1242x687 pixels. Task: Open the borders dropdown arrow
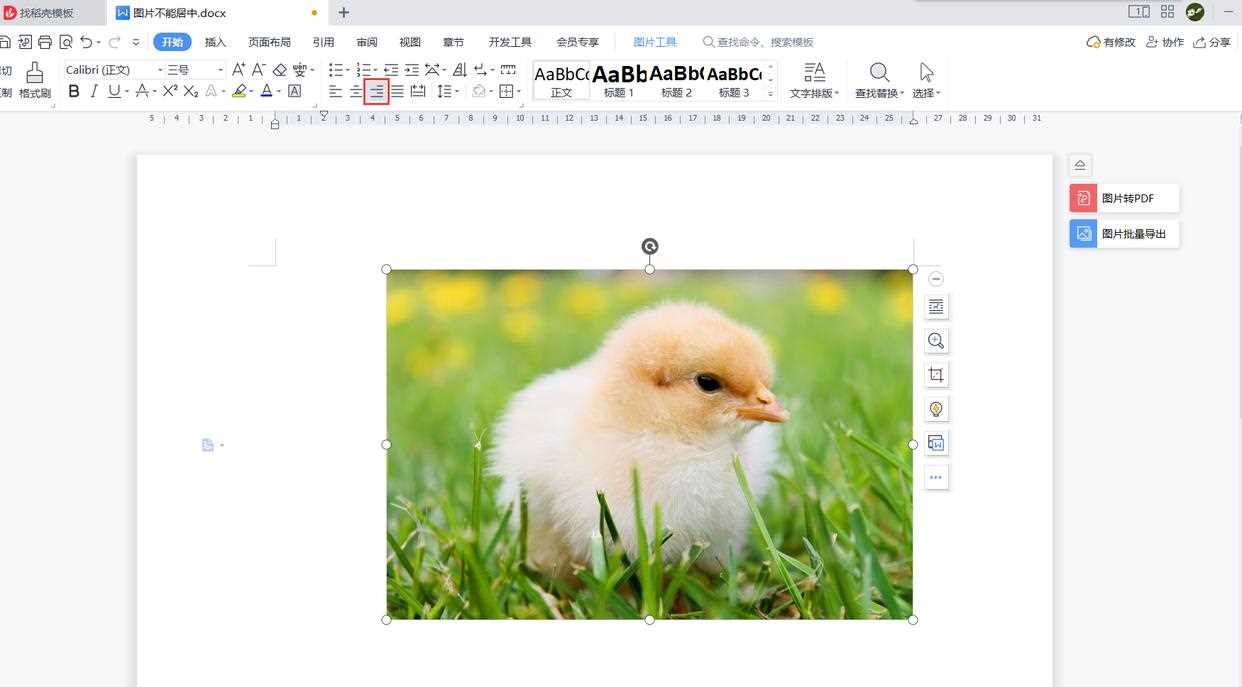(519, 92)
